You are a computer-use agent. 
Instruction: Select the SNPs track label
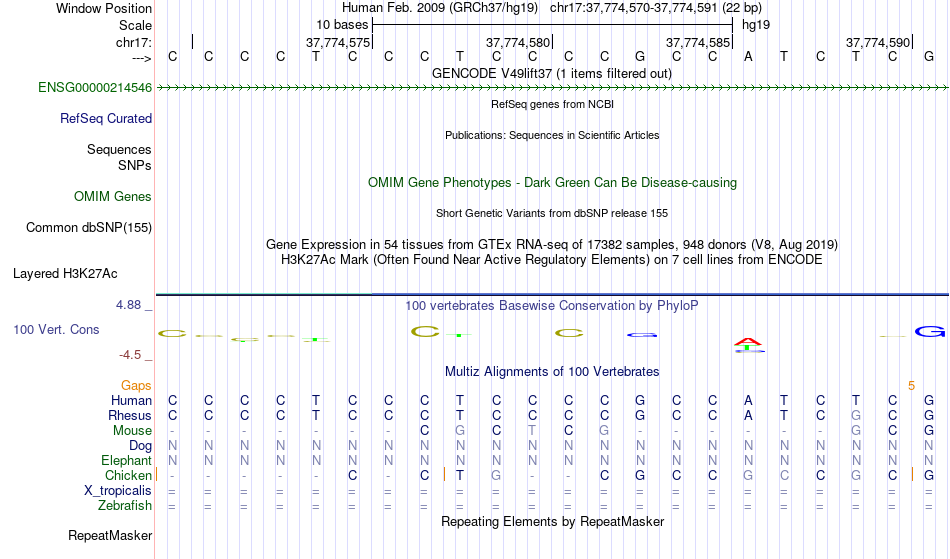(x=135, y=165)
